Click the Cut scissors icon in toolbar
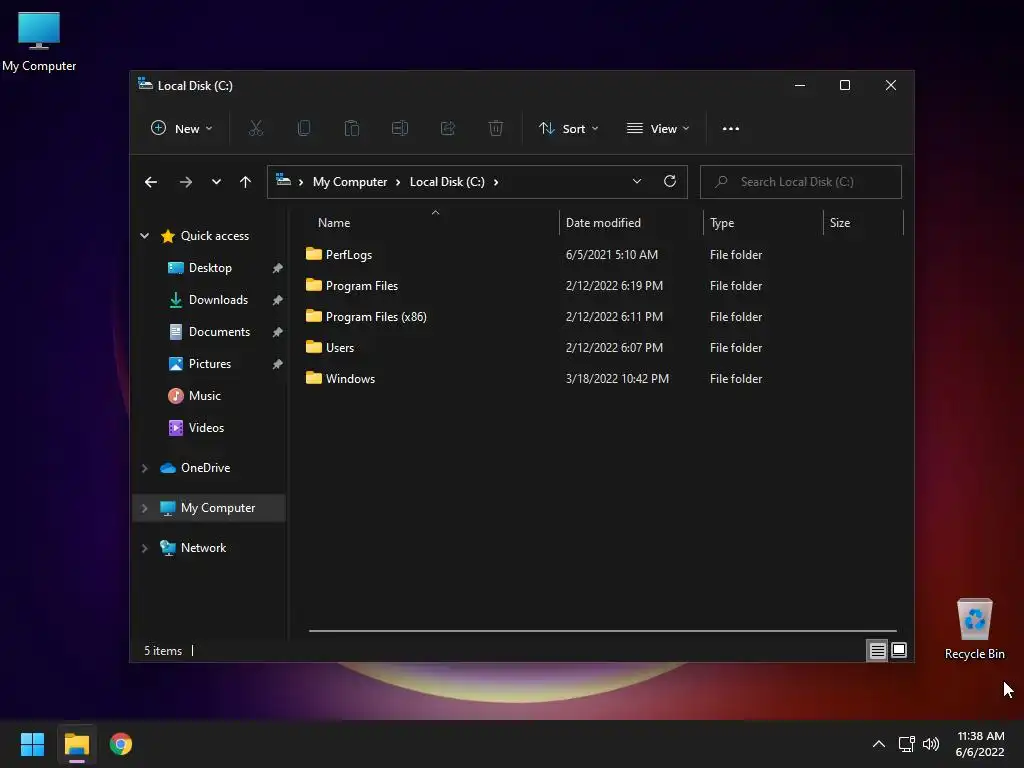 [255, 129]
